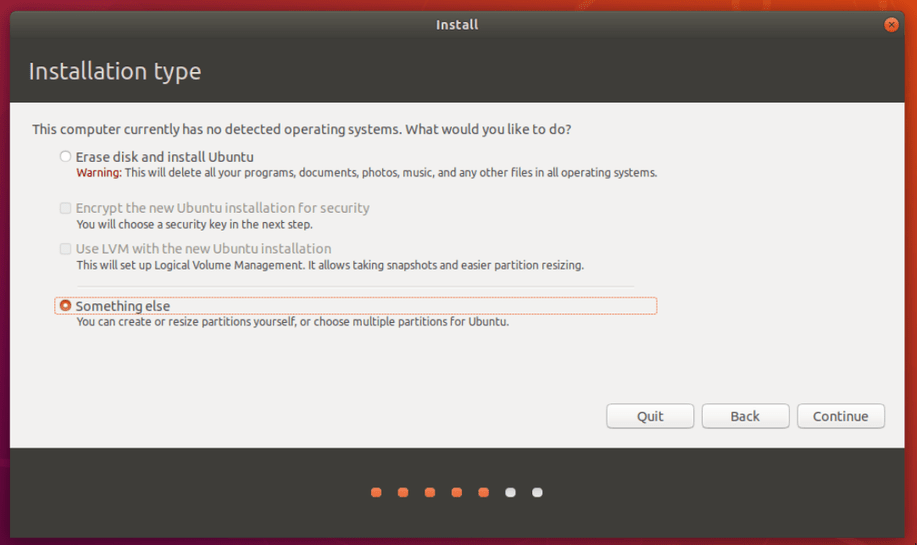Select the Something else radio option
Screen dimensions: 917x545
[65, 306]
